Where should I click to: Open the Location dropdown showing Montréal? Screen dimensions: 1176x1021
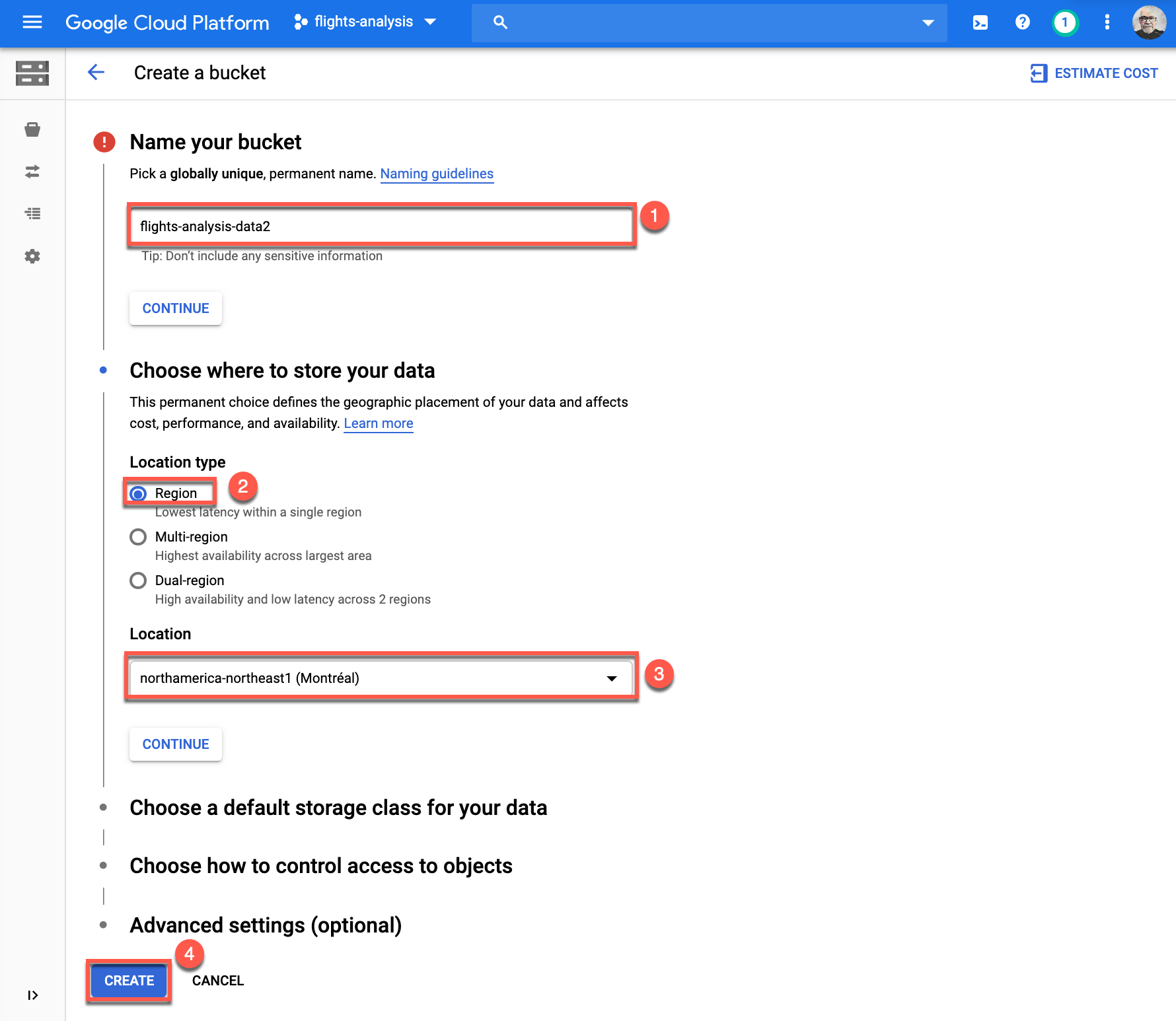coord(381,678)
